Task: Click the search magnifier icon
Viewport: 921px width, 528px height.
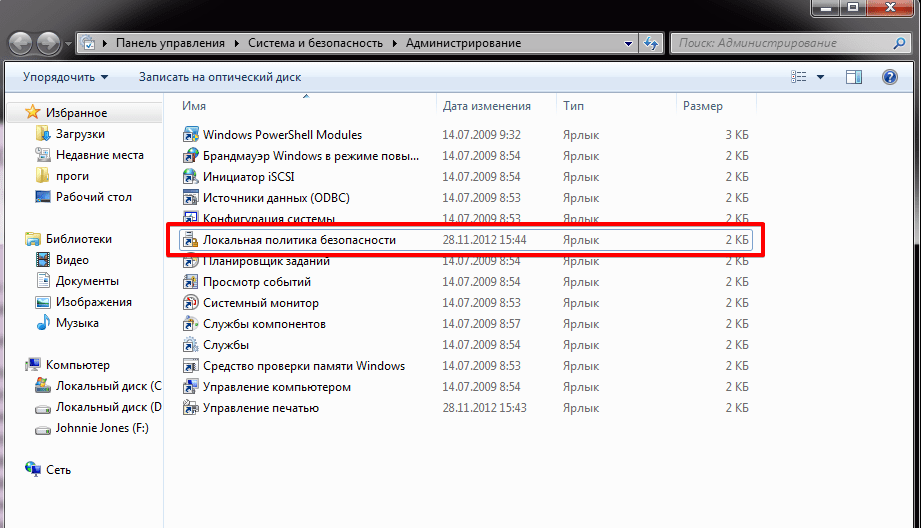Action: coord(899,43)
